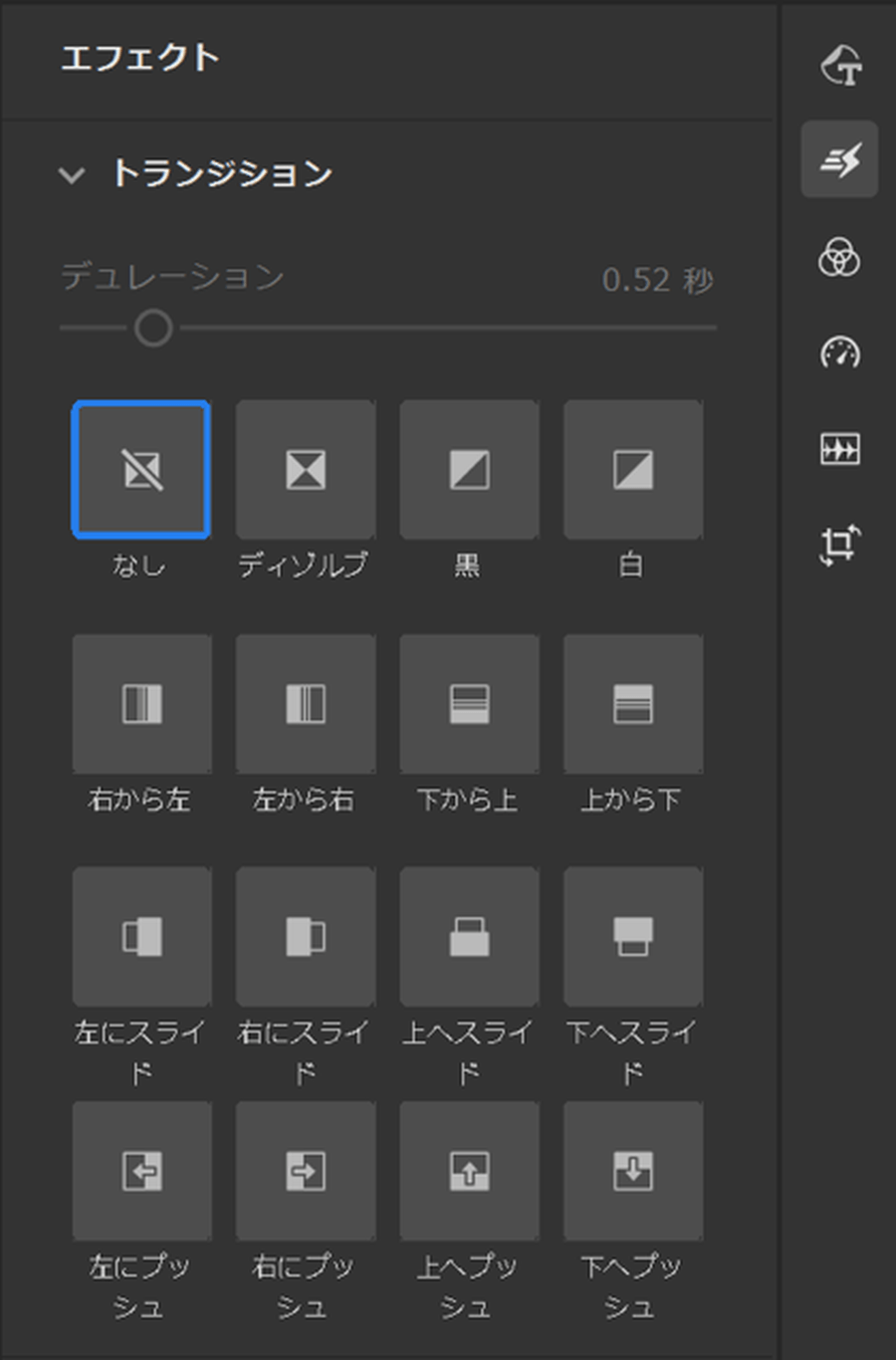Apply the ディゾルブ transition

tap(306, 470)
